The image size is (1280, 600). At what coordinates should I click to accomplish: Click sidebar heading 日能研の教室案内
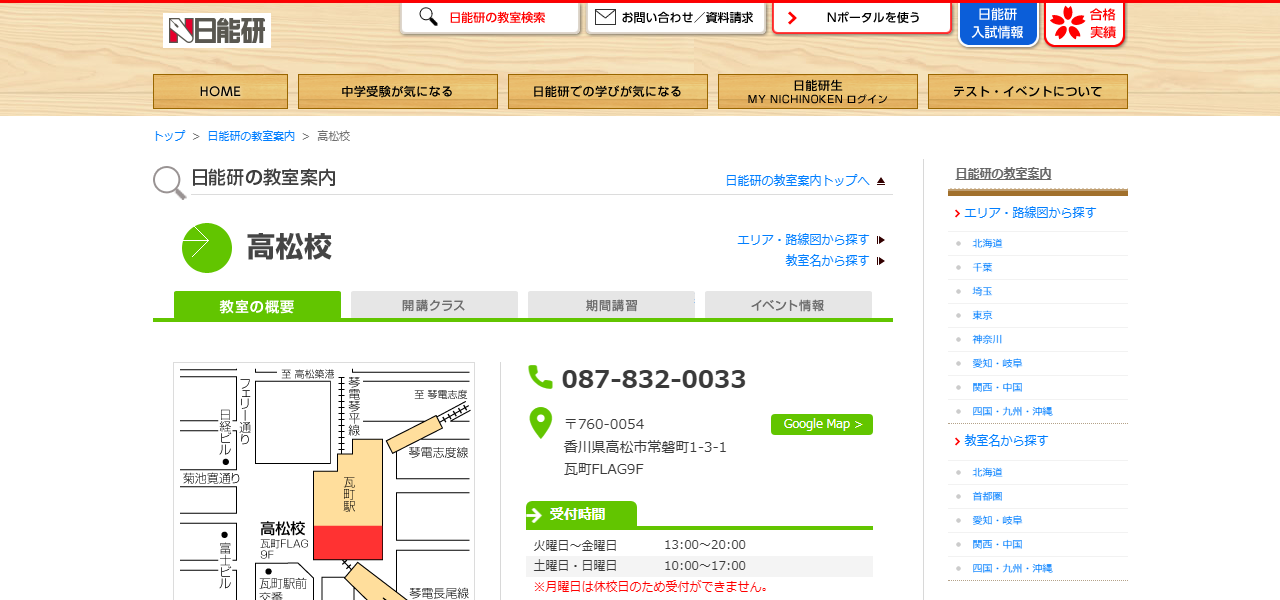coord(1003,174)
